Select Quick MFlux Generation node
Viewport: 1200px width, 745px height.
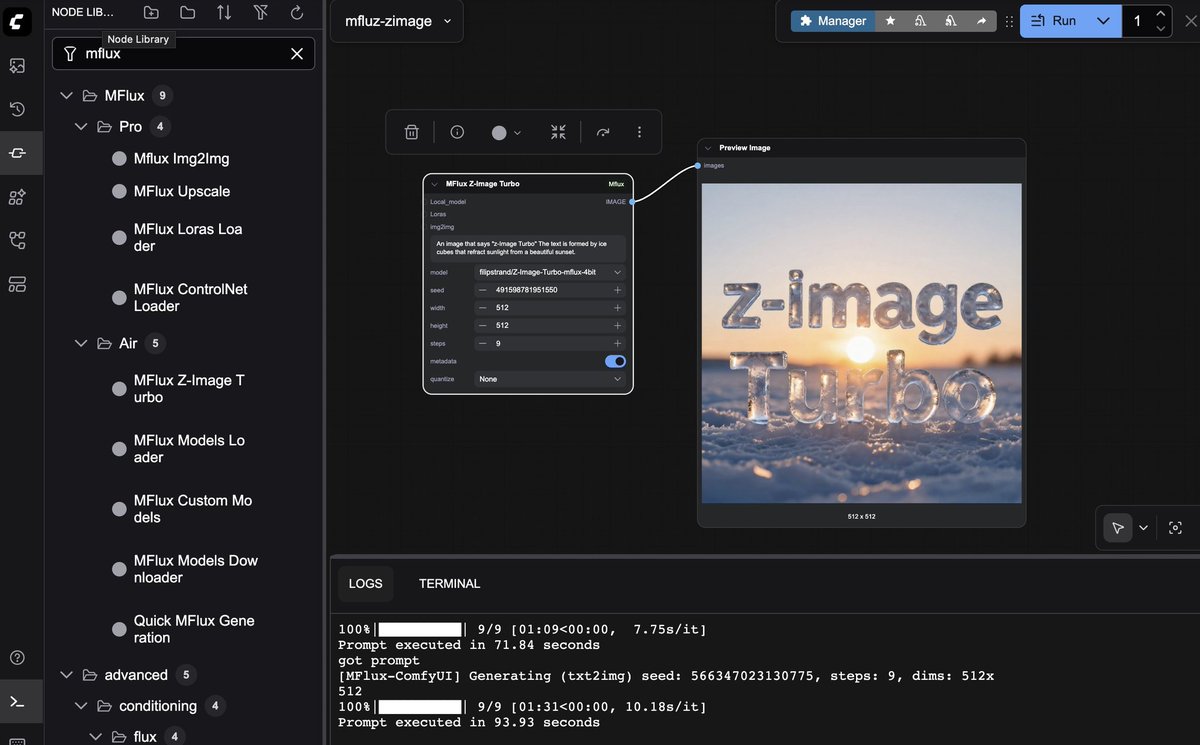(x=194, y=628)
